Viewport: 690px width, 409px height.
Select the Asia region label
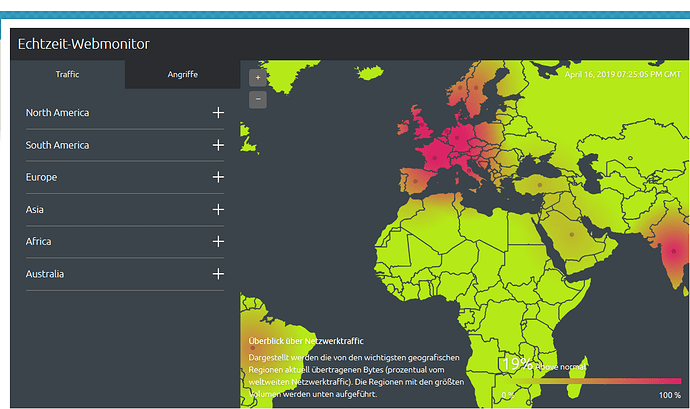click(x=35, y=210)
